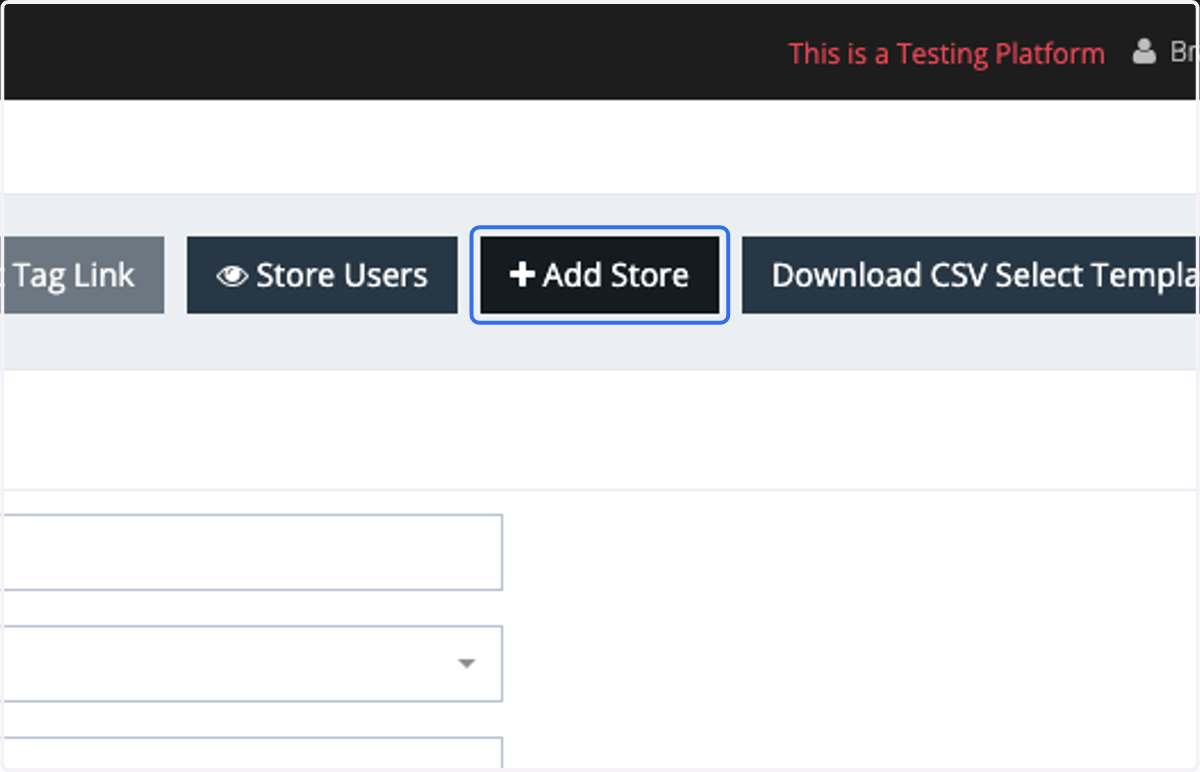This screenshot has width=1200, height=772.
Task: Open the Store Users view
Action: click(x=322, y=275)
